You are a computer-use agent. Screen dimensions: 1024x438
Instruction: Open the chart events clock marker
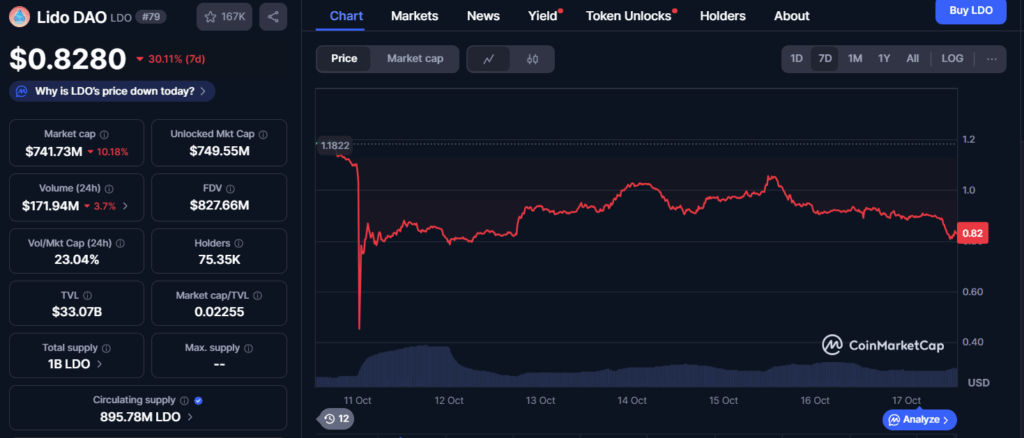(x=334, y=419)
